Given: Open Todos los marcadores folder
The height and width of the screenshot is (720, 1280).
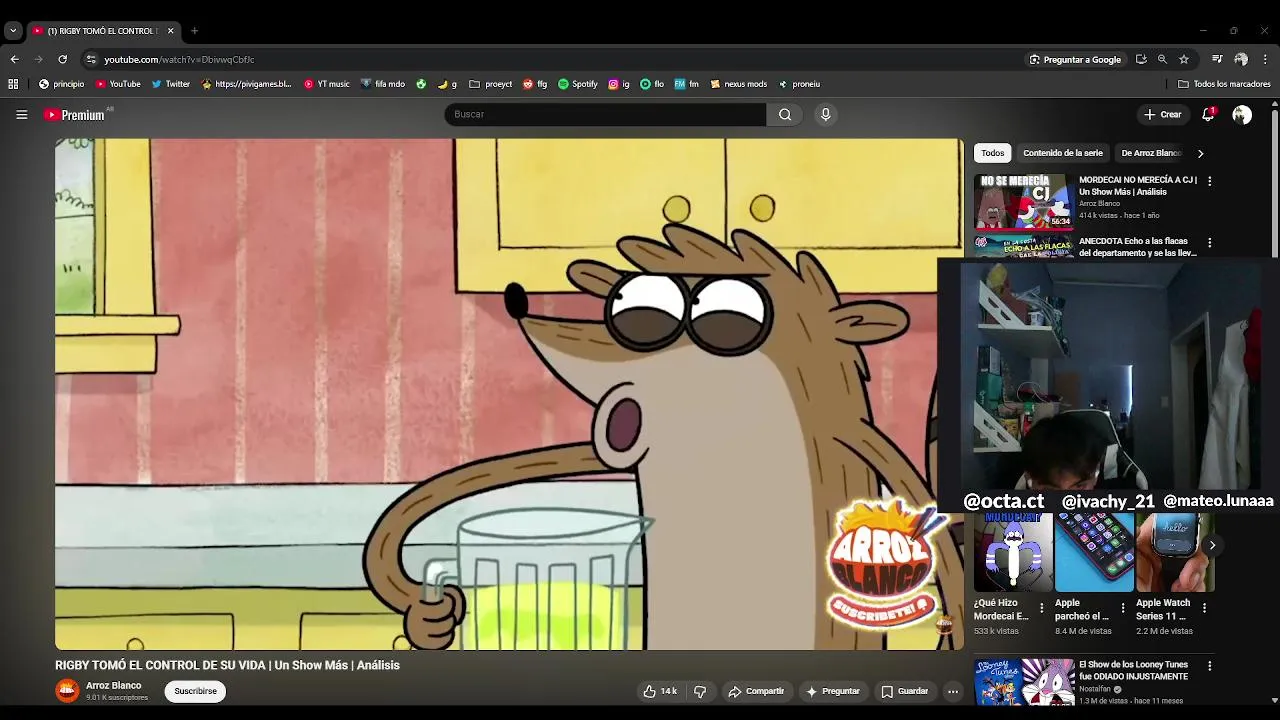Looking at the screenshot, I should coord(1224,84).
